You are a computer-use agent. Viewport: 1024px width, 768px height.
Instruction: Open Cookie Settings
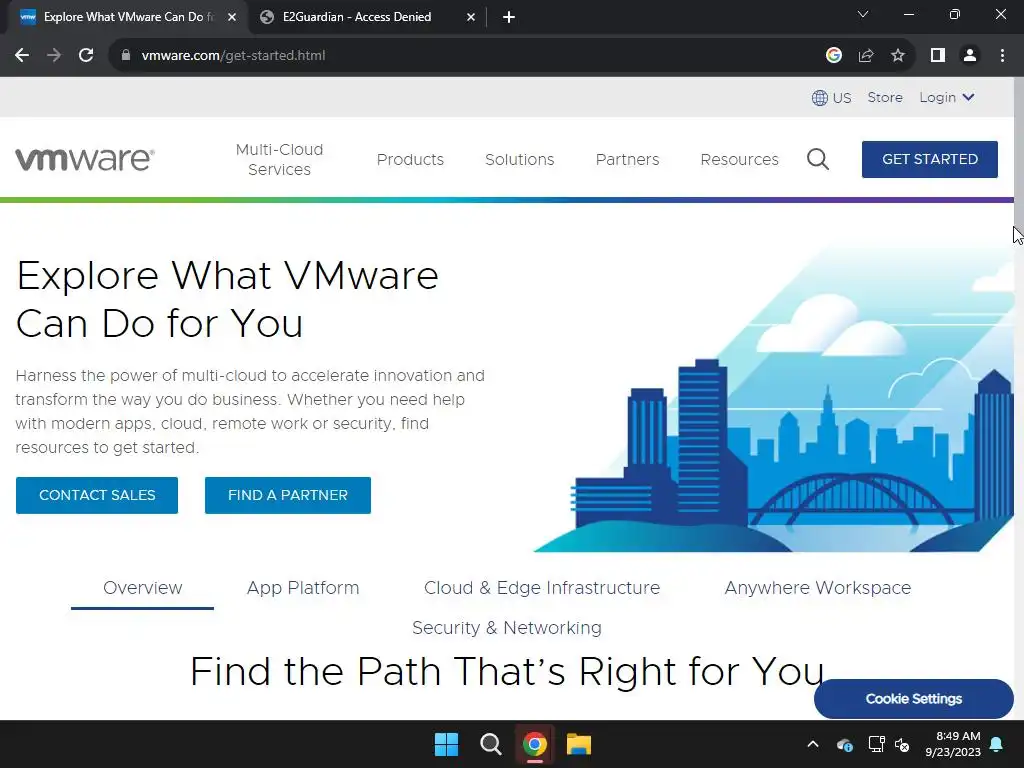click(914, 699)
